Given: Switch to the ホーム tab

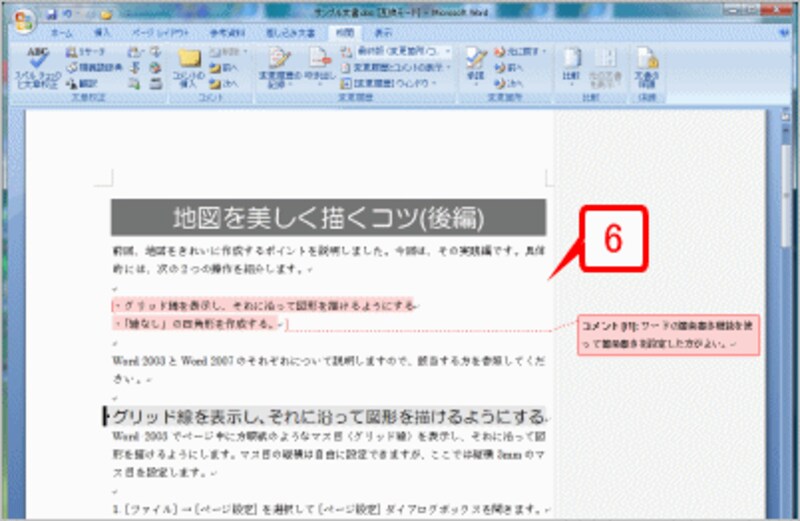Looking at the screenshot, I should click(61, 33).
